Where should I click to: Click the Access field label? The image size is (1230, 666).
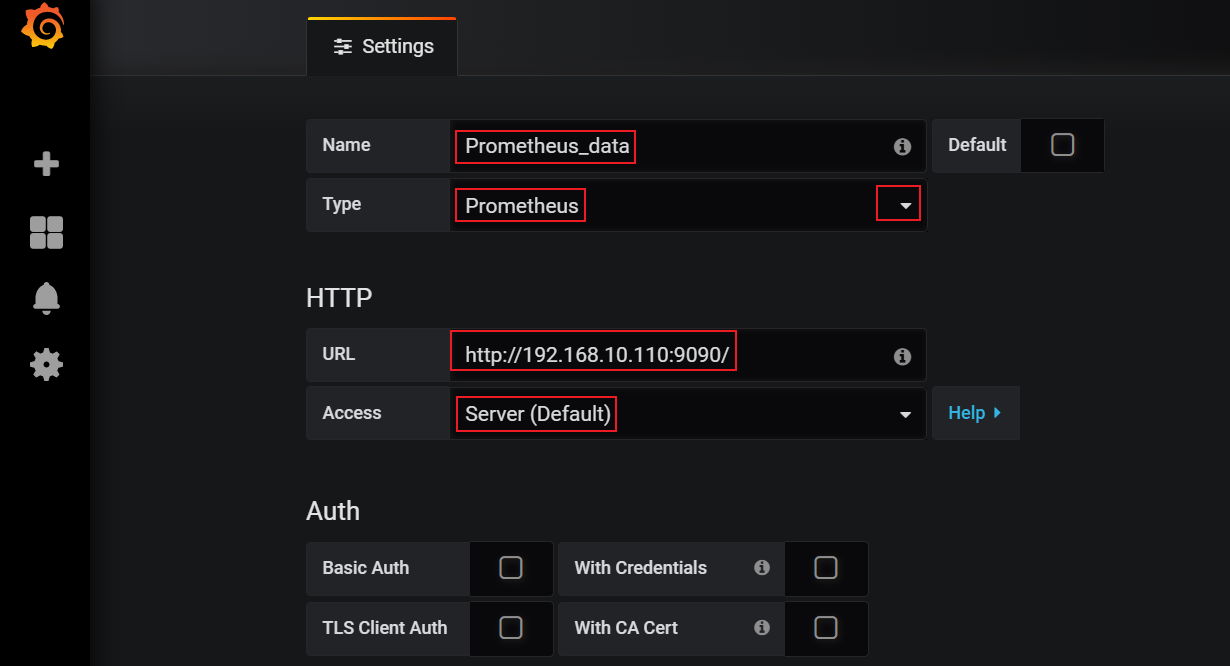pyautogui.click(x=352, y=413)
